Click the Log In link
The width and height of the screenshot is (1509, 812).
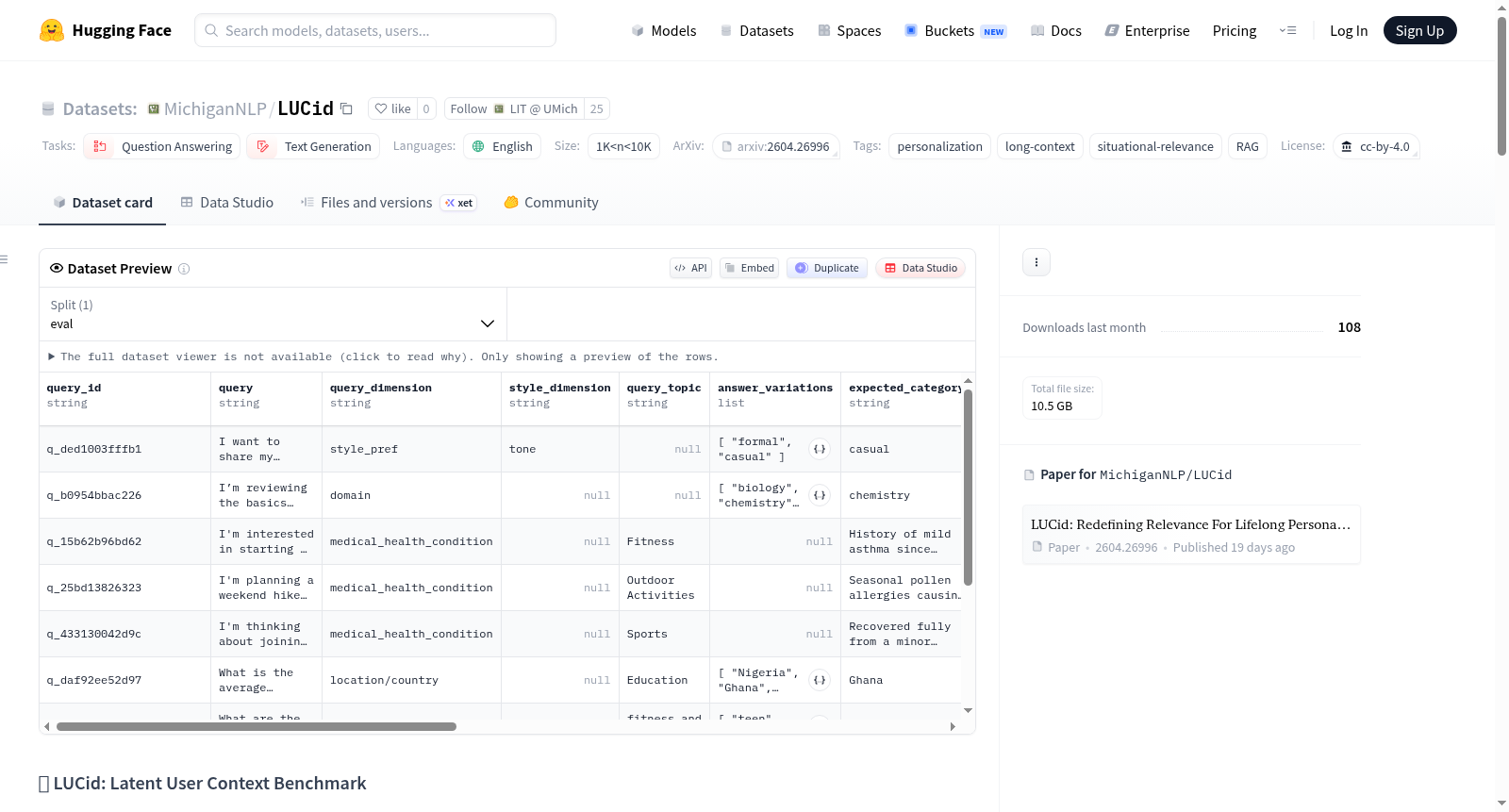1349,30
